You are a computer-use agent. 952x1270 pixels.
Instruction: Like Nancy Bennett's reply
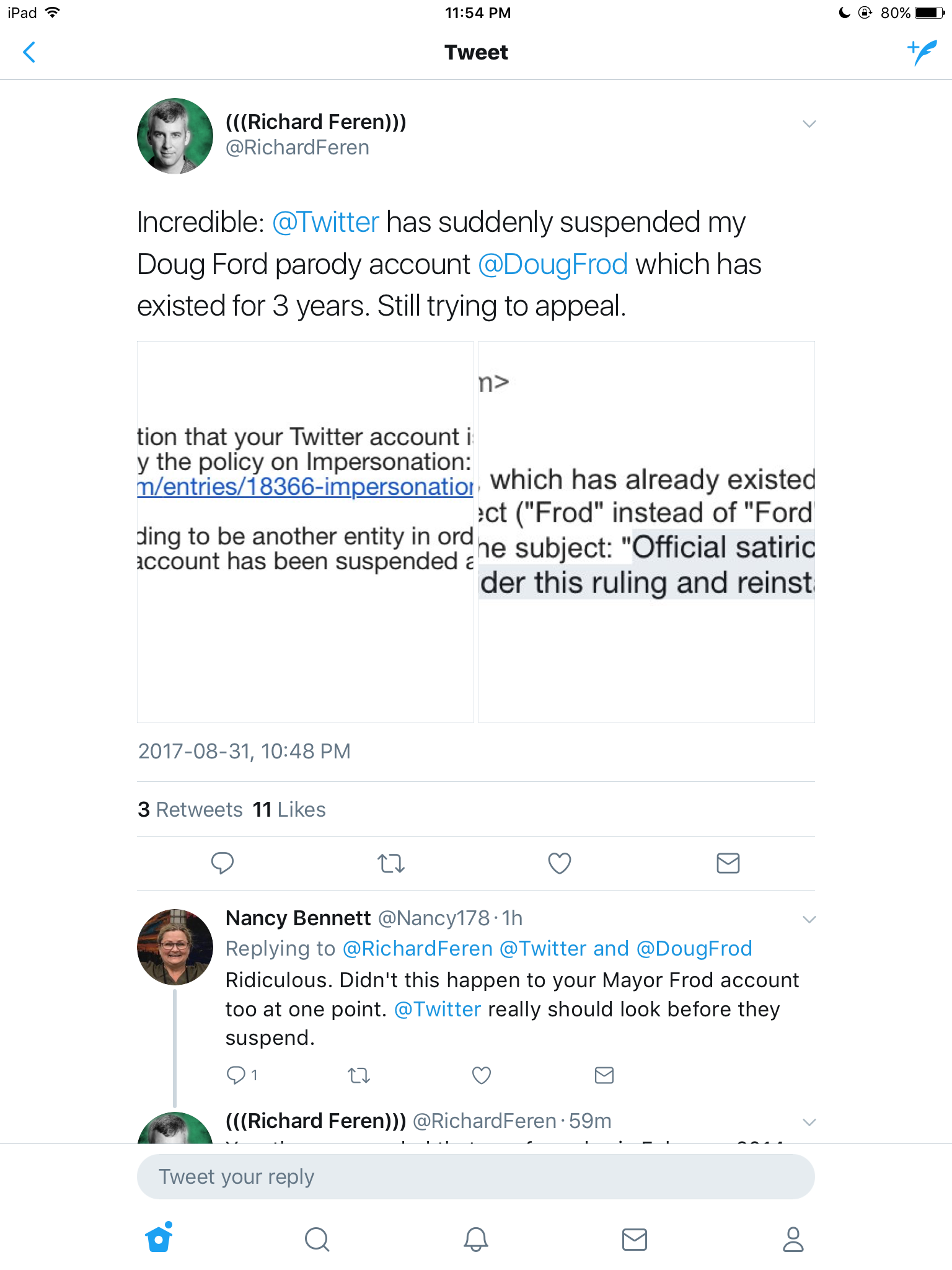pyautogui.click(x=481, y=1075)
